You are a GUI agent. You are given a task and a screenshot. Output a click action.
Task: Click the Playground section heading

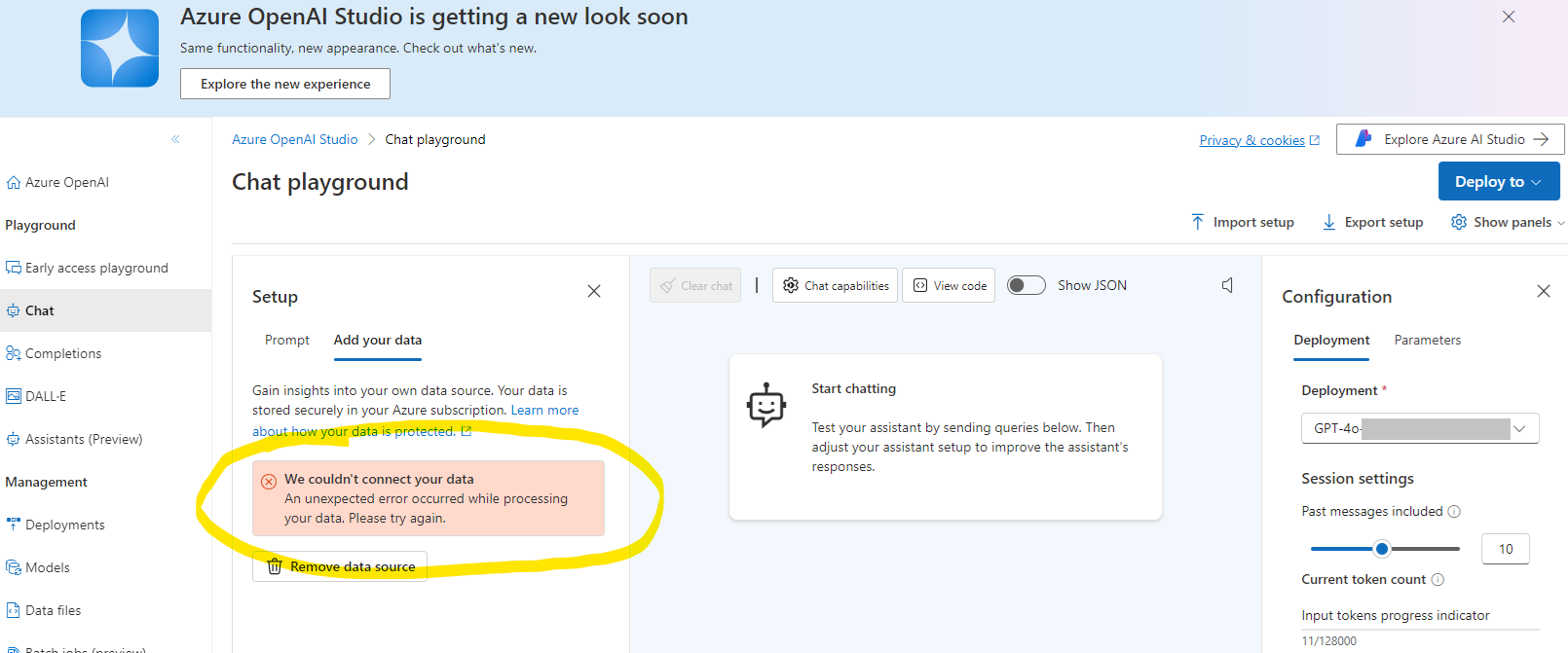pyautogui.click(x=40, y=225)
